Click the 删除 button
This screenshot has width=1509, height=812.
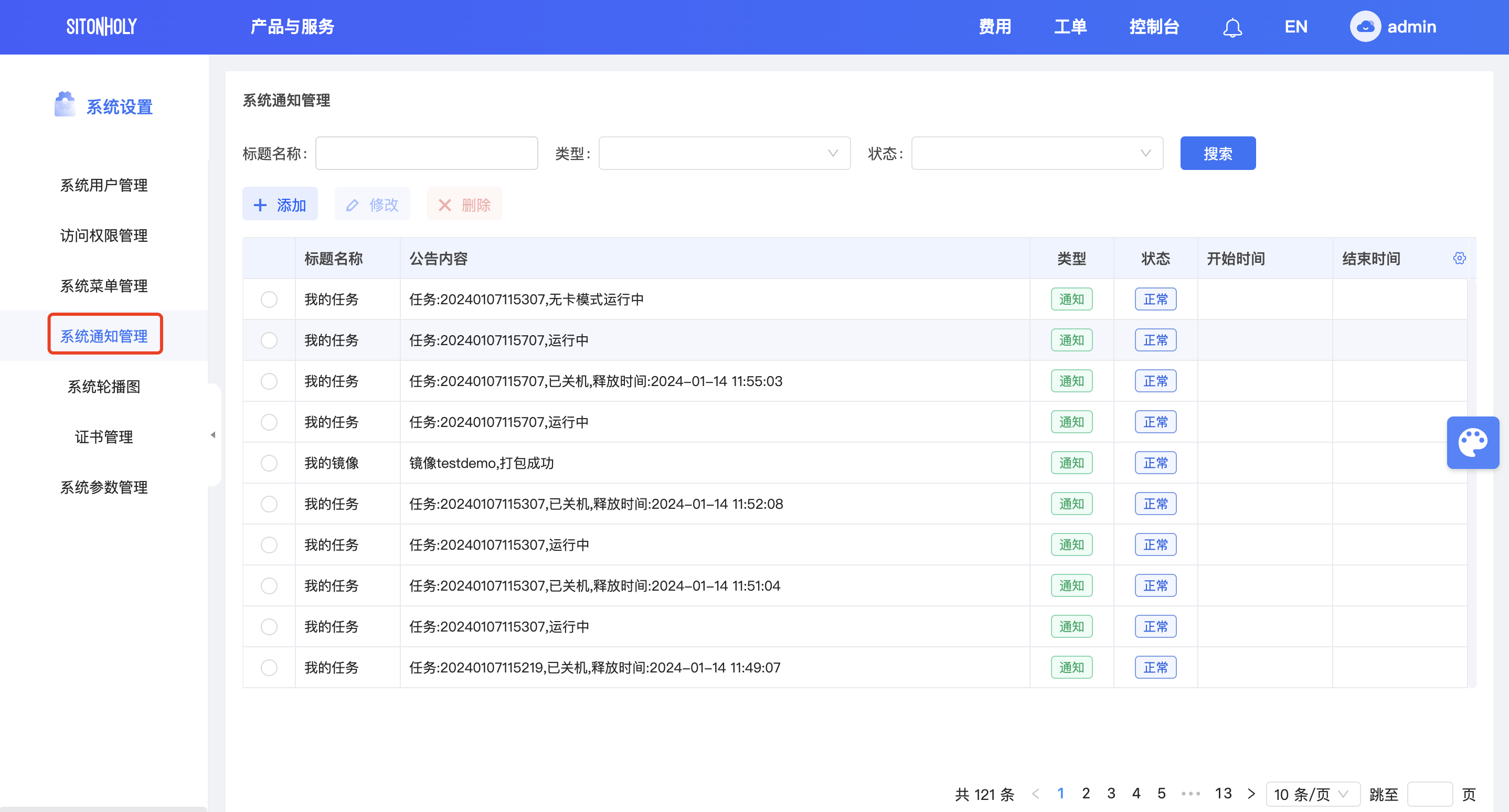[x=464, y=205]
